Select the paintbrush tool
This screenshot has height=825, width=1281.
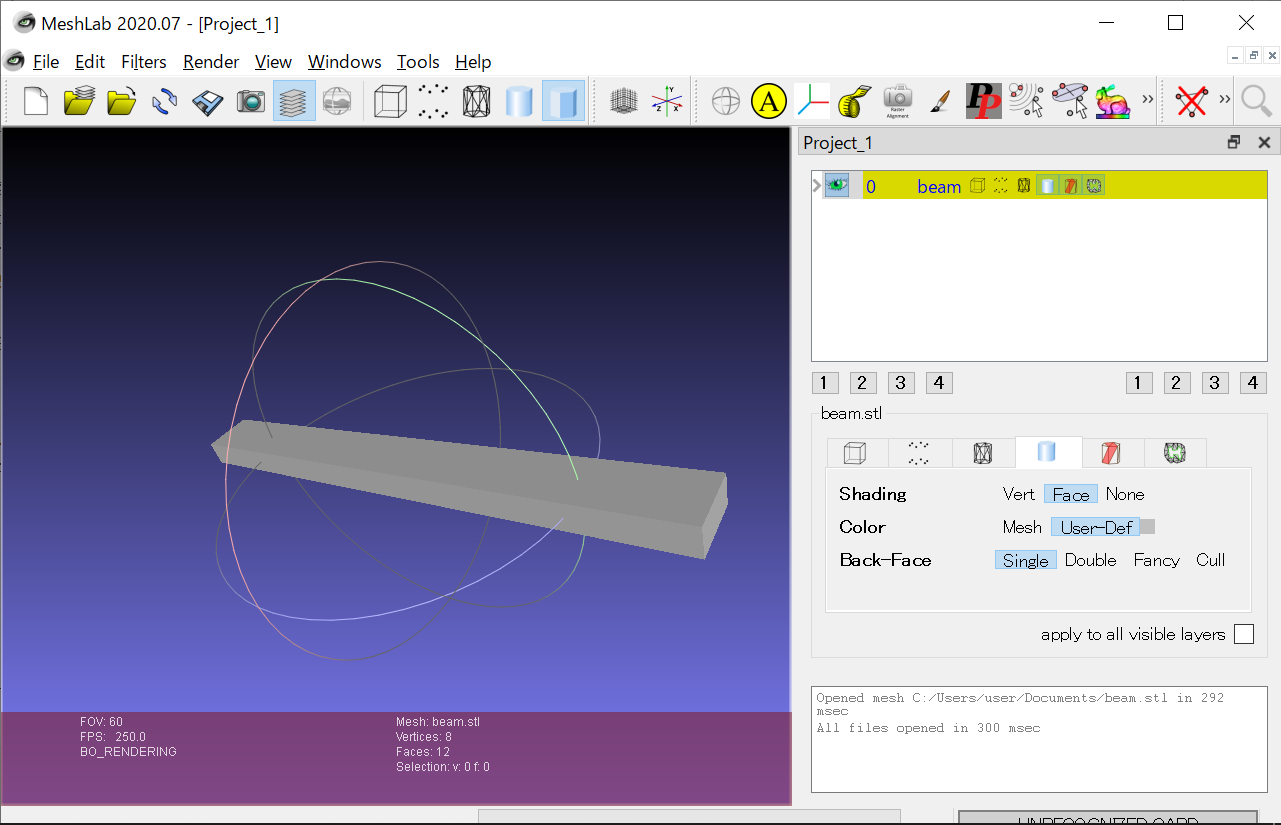coord(940,101)
